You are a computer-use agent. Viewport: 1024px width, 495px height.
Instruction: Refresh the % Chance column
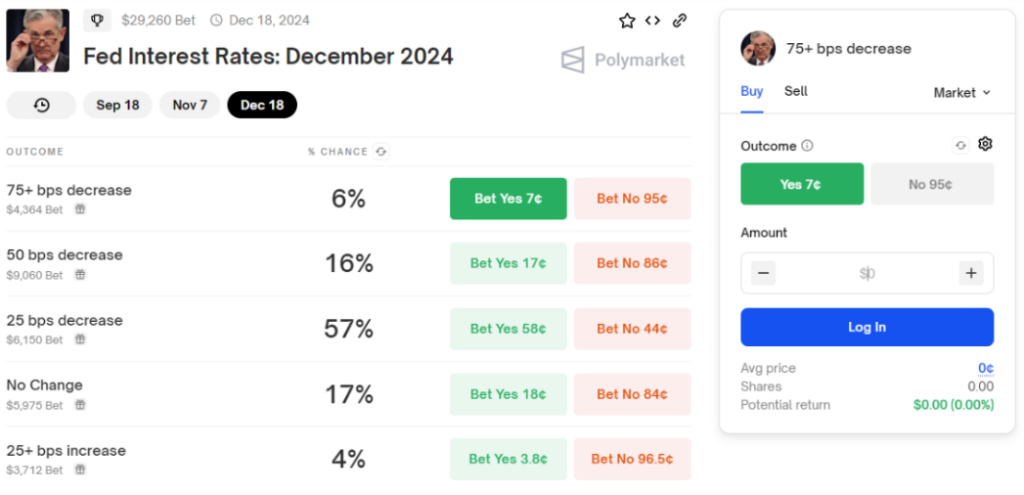point(381,152)
